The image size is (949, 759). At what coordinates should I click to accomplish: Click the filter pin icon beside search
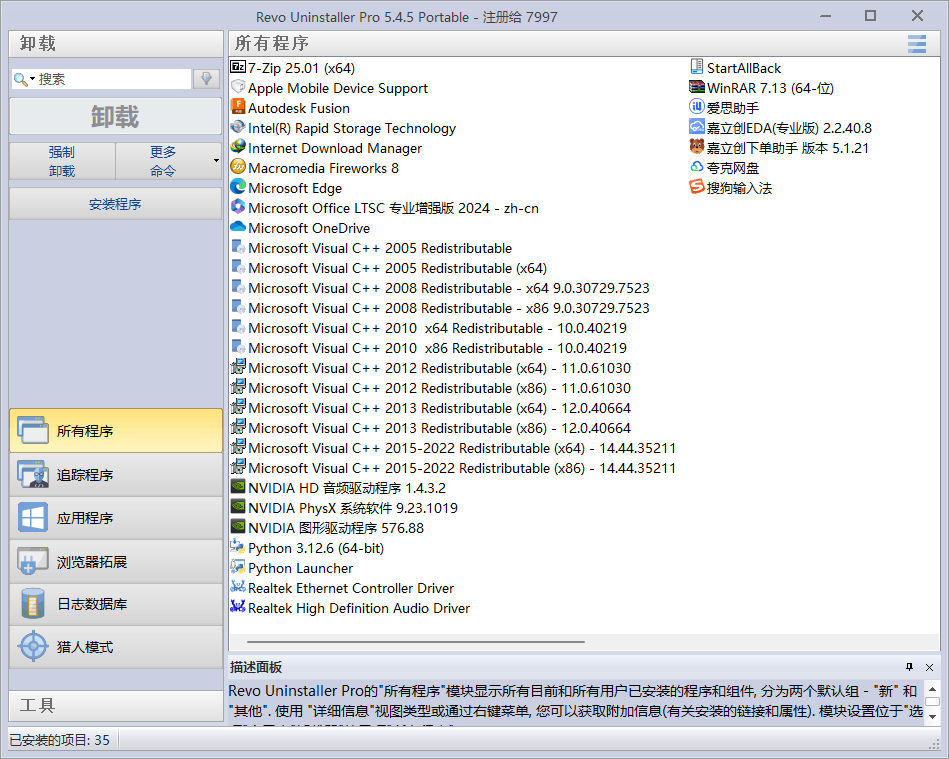click(x=207, y=79)
